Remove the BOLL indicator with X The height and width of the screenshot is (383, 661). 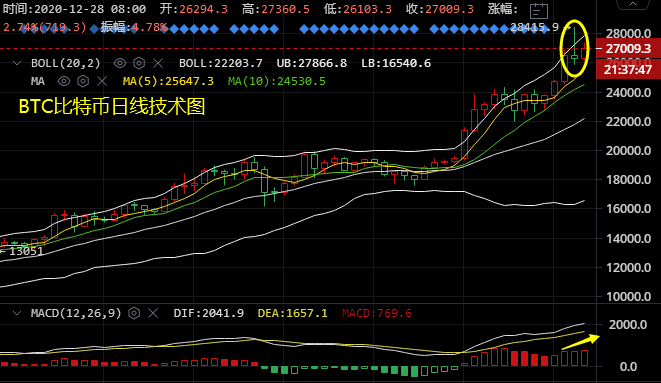point(158,63)
